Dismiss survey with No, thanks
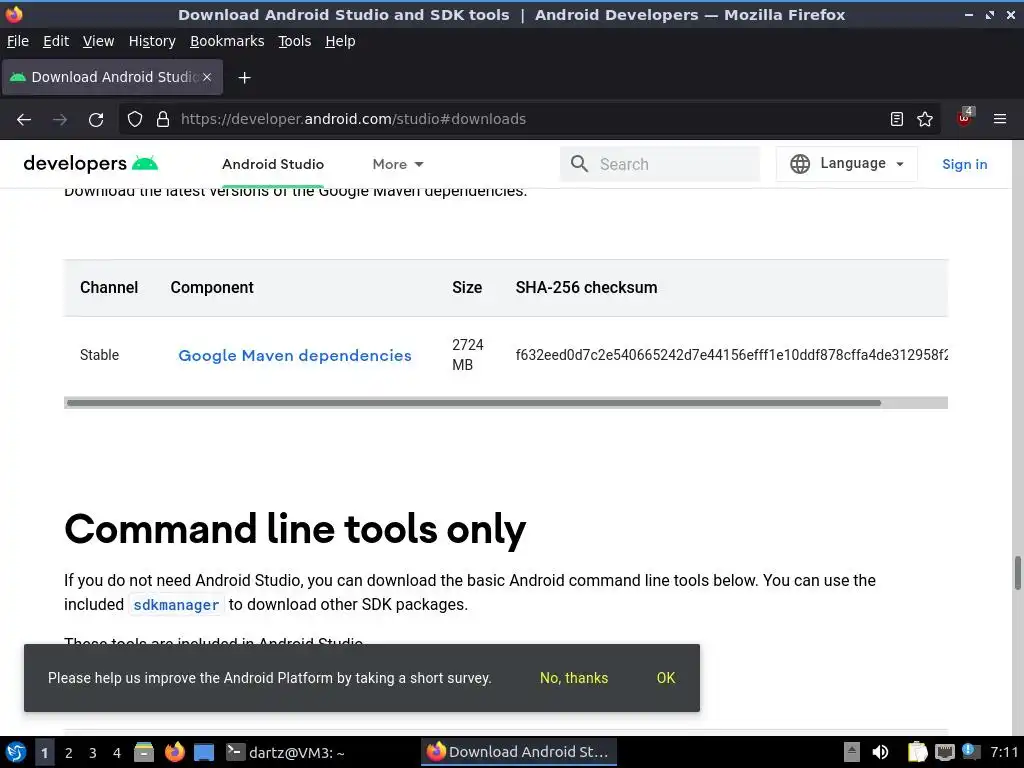This screenshot has height=768, width=1024. (x=573, y=678)
